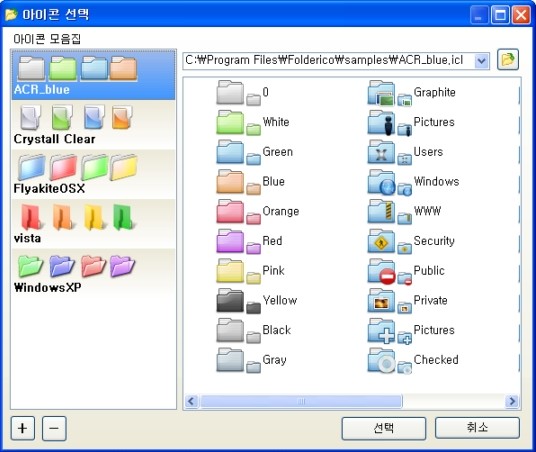Choose the FlyakiteOSX icon collection
The image size is (536, 452).
click(93, 174)
